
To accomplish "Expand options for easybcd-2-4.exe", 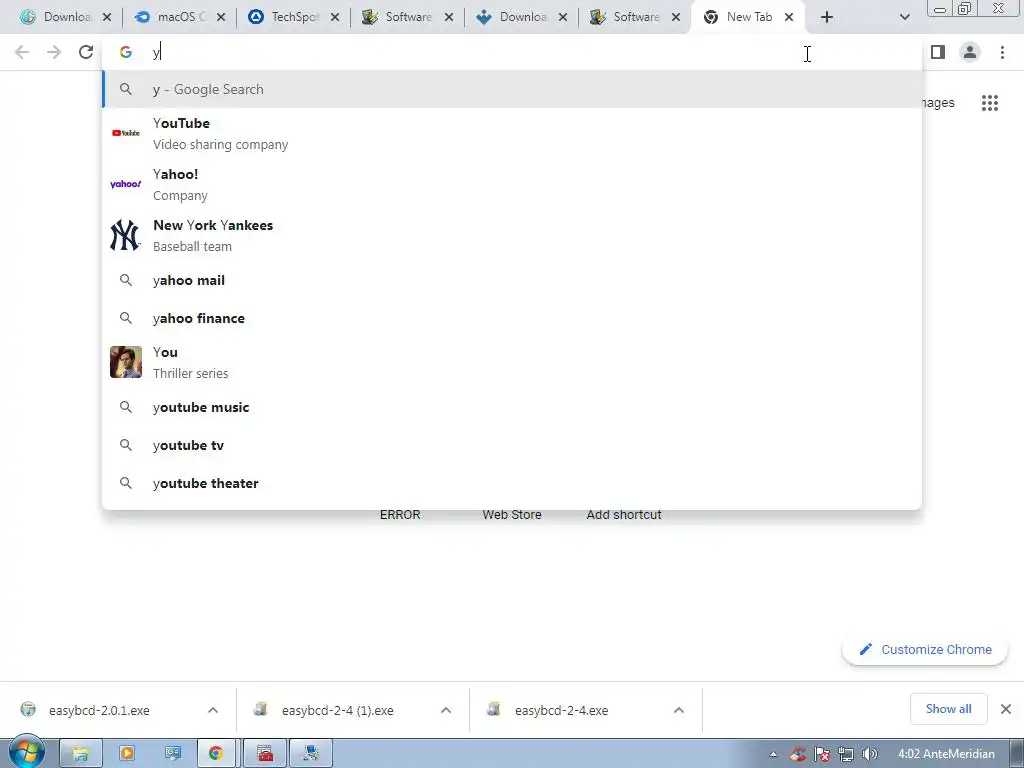I will point(679,710).
